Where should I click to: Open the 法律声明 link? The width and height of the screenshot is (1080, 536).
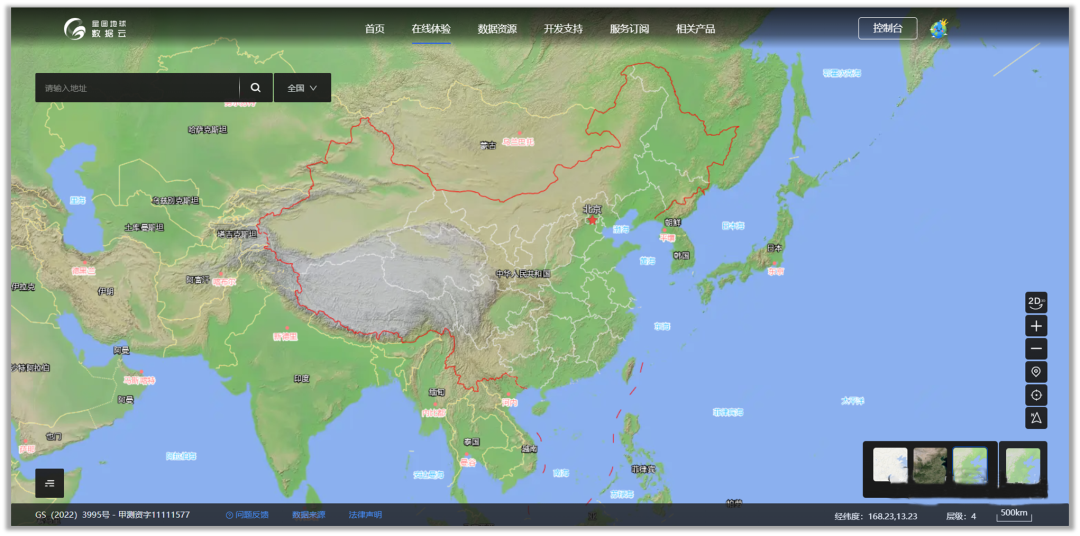point(365,515)
